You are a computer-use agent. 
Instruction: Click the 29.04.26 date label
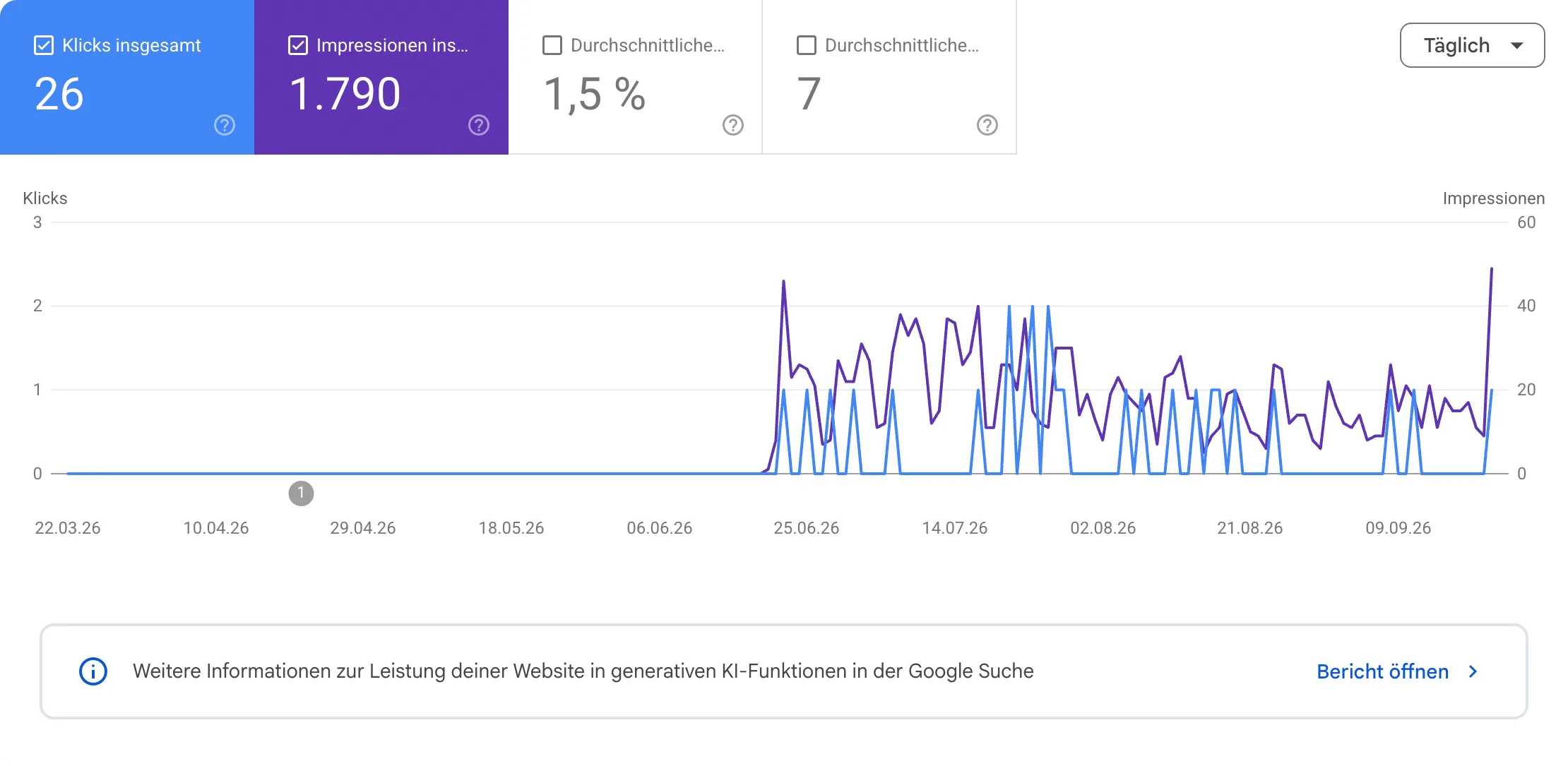363,528
